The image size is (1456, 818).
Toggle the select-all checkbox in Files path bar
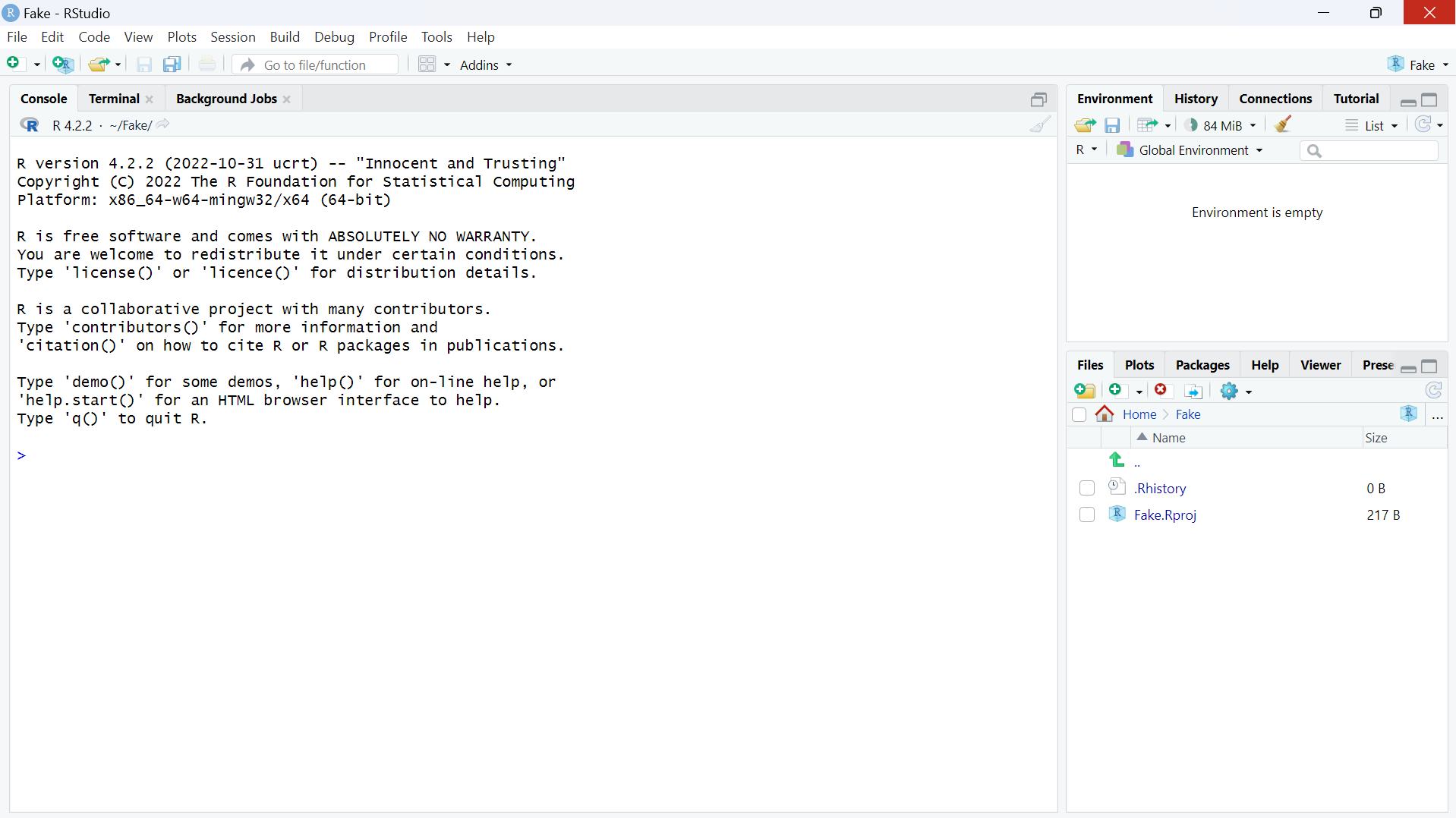pos(1079,414)
